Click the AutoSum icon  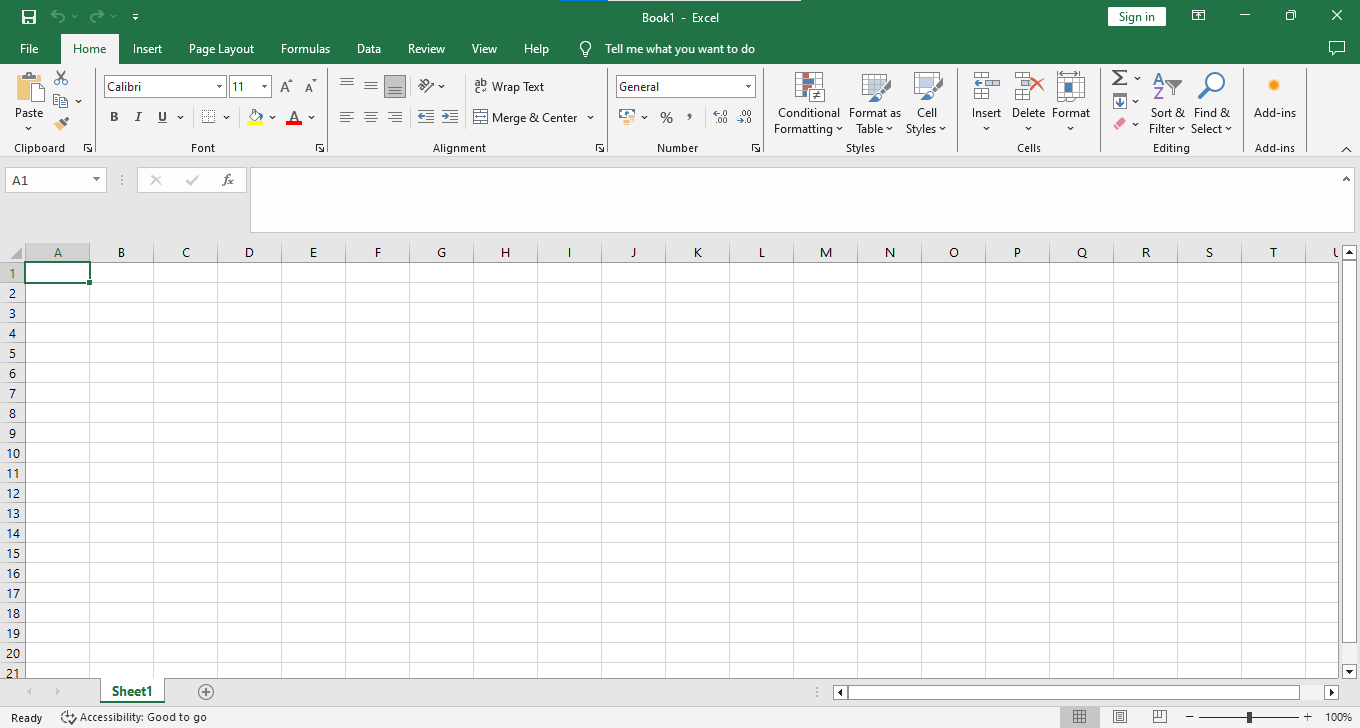pos(1119,77)
